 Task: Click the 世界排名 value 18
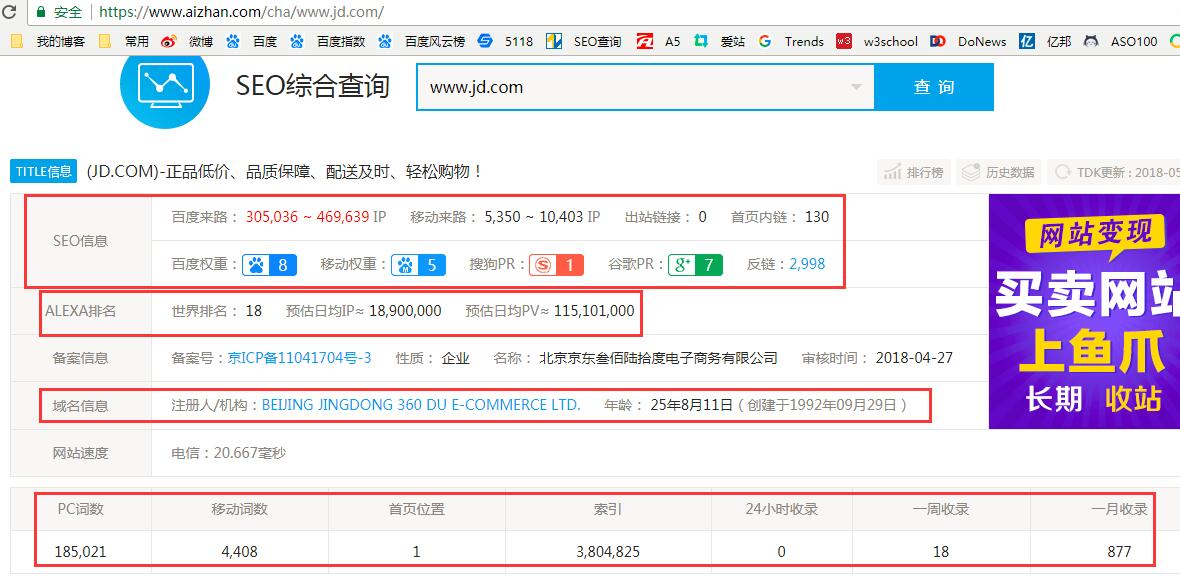click(254, 311)
